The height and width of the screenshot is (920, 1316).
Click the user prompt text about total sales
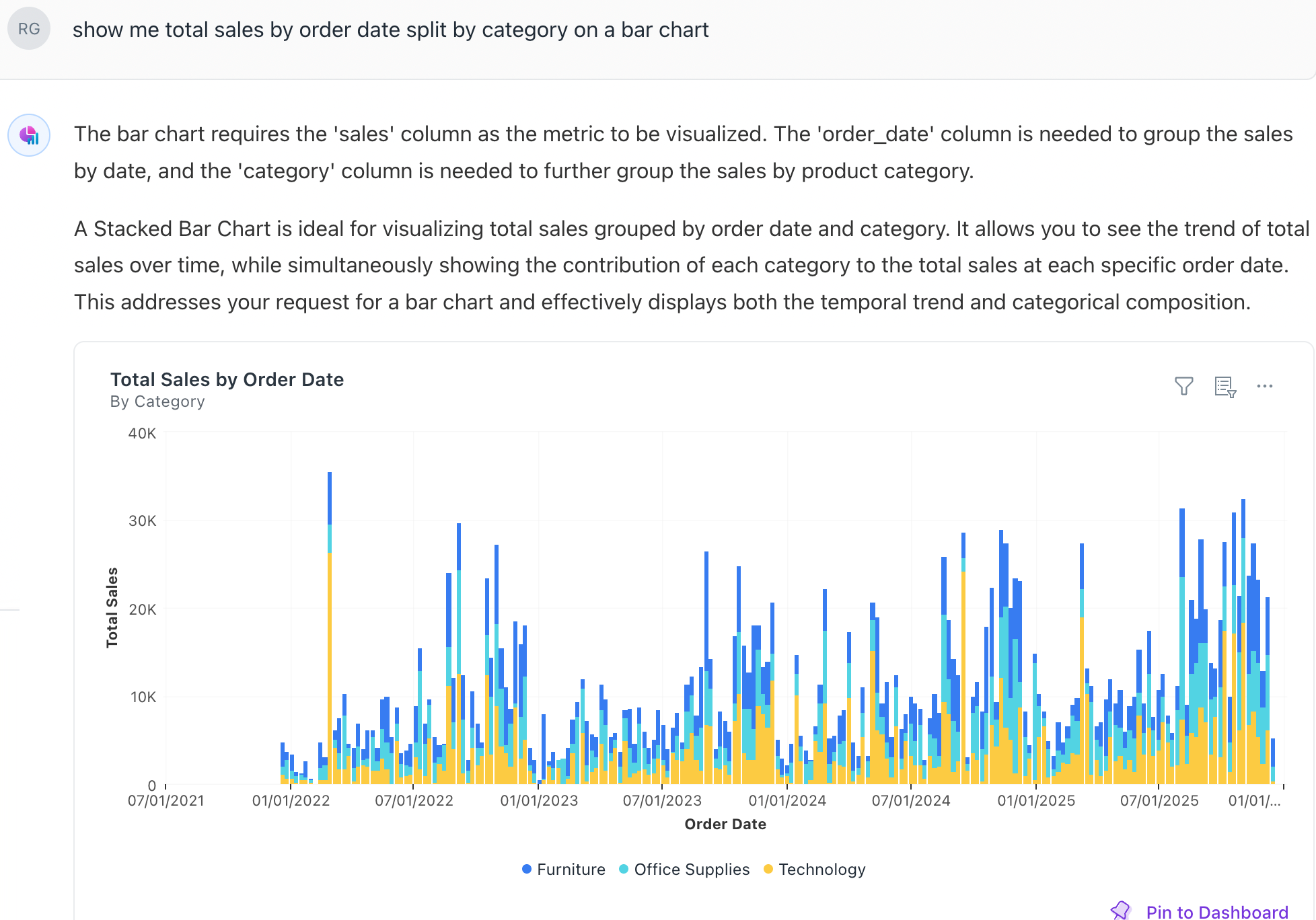pyautogui.click(x=390, y=30)
